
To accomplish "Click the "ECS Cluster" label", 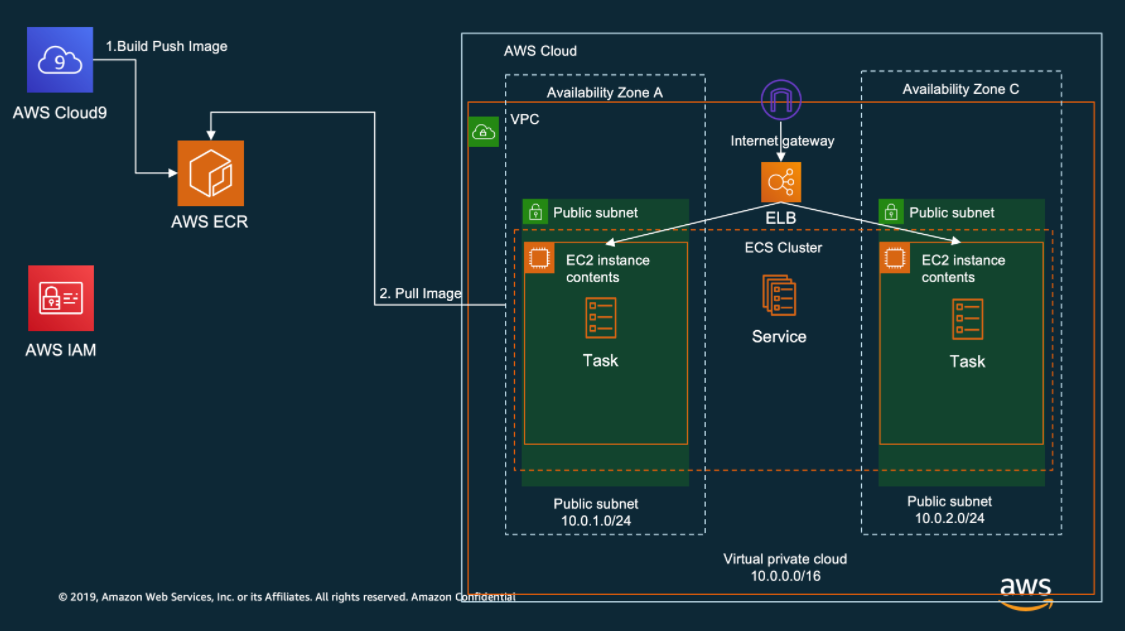I will pyautogui.click(x=783, y=248).
